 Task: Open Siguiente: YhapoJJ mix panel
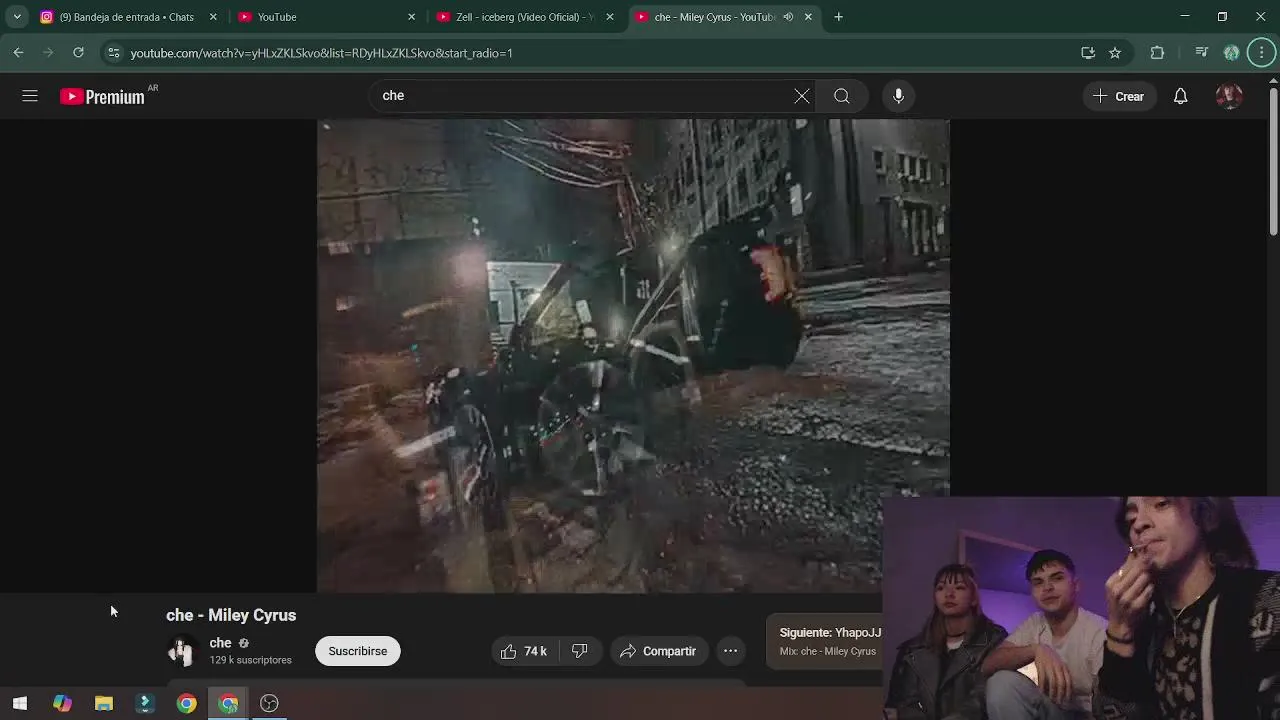(x=825, y=641)
